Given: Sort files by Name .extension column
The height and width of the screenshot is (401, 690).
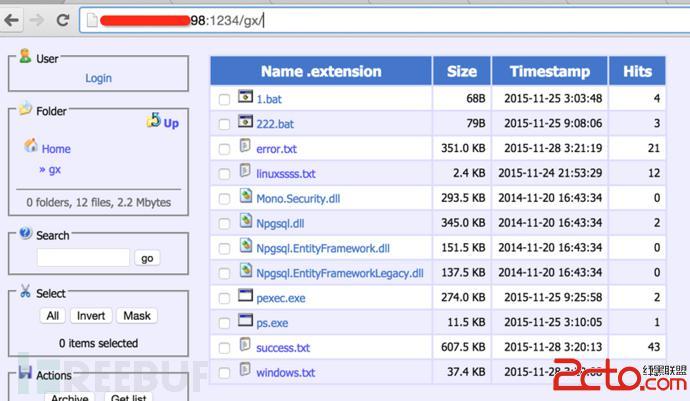Looking at the screenshot, I should coord(320,71).
